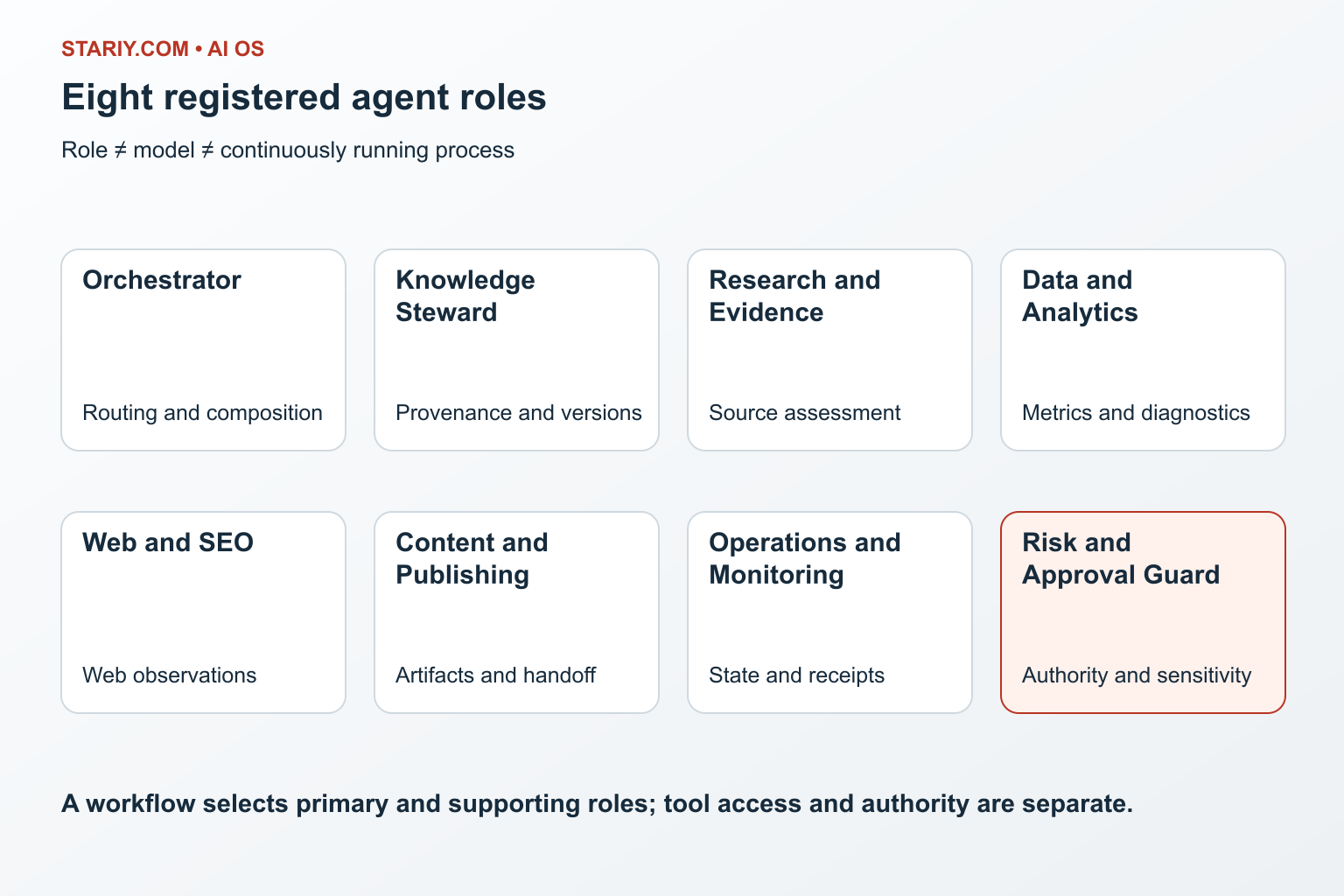
Task: Click the Artifacts and handoff text
Action: (495, 675)
